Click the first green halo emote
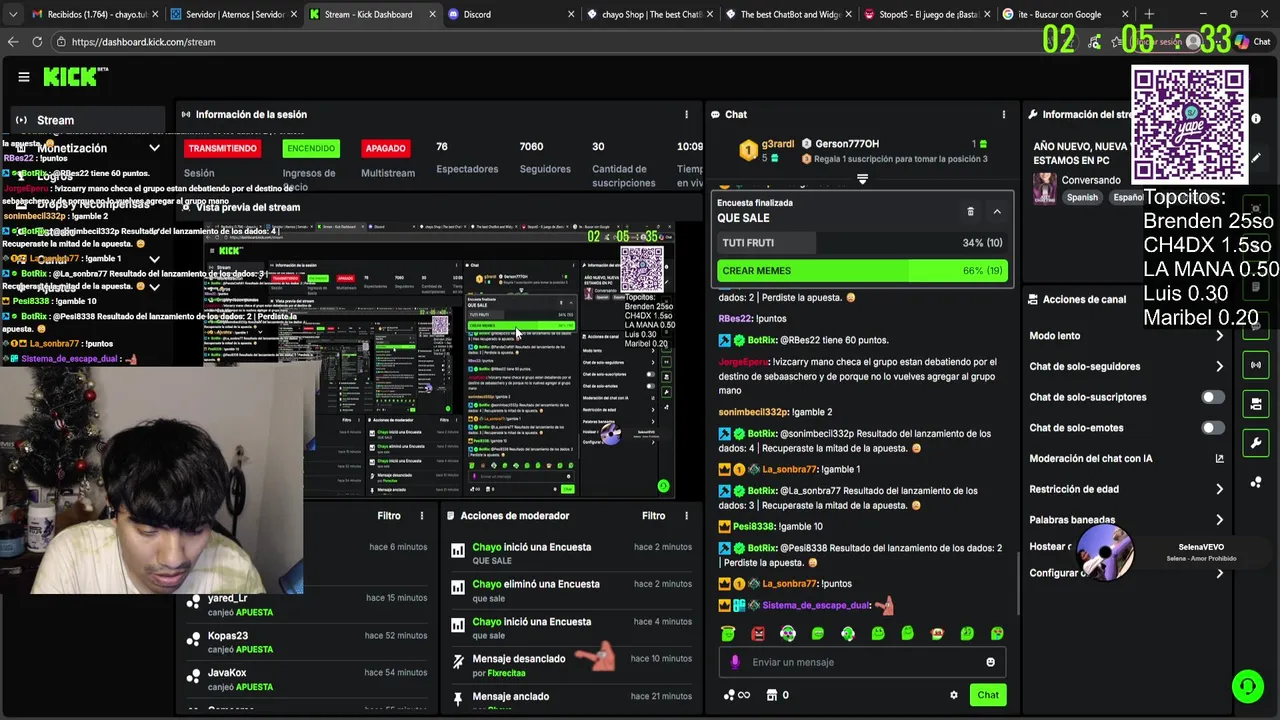1280x720 pixels. [x=728, y=633]
